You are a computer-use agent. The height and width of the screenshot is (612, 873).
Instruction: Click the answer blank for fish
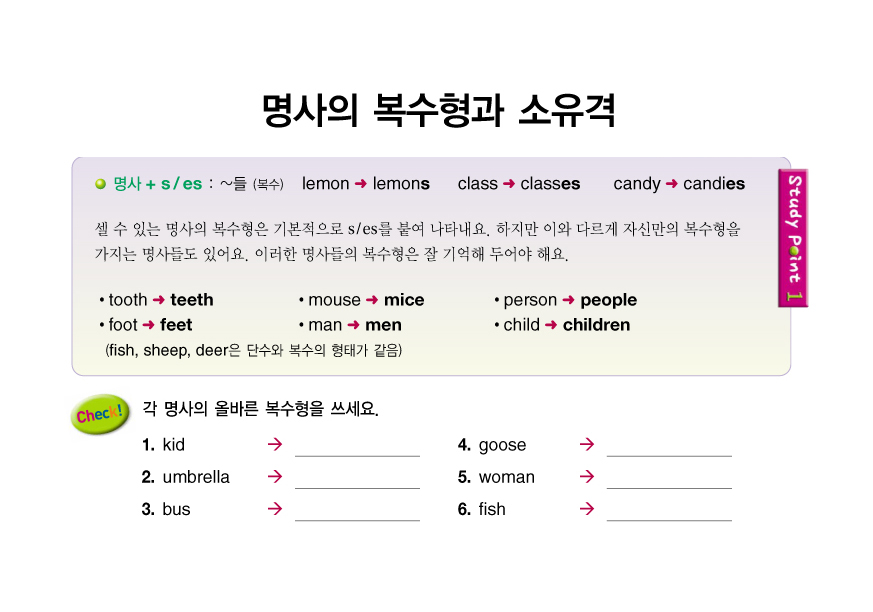click(x=669, y=511)
